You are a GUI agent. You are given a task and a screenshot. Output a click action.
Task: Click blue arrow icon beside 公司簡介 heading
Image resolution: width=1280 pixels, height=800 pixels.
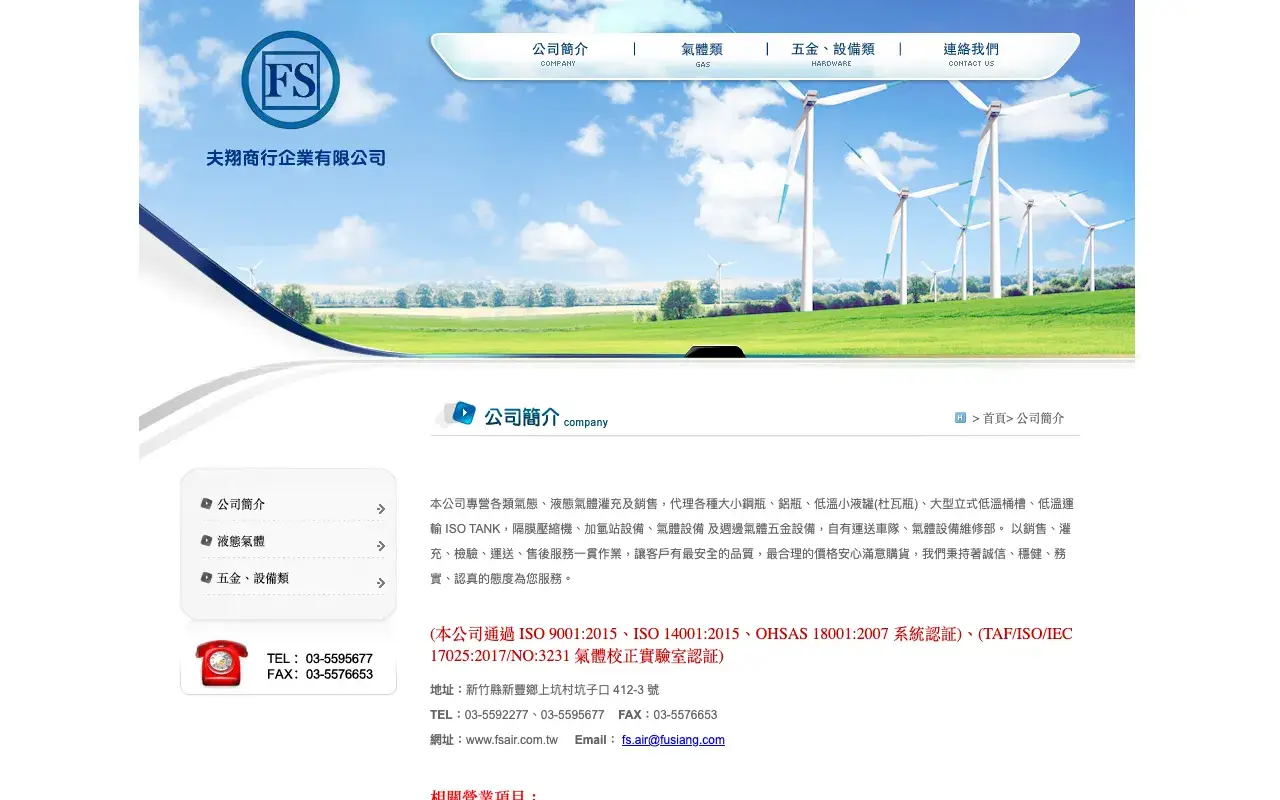[463, 413]
